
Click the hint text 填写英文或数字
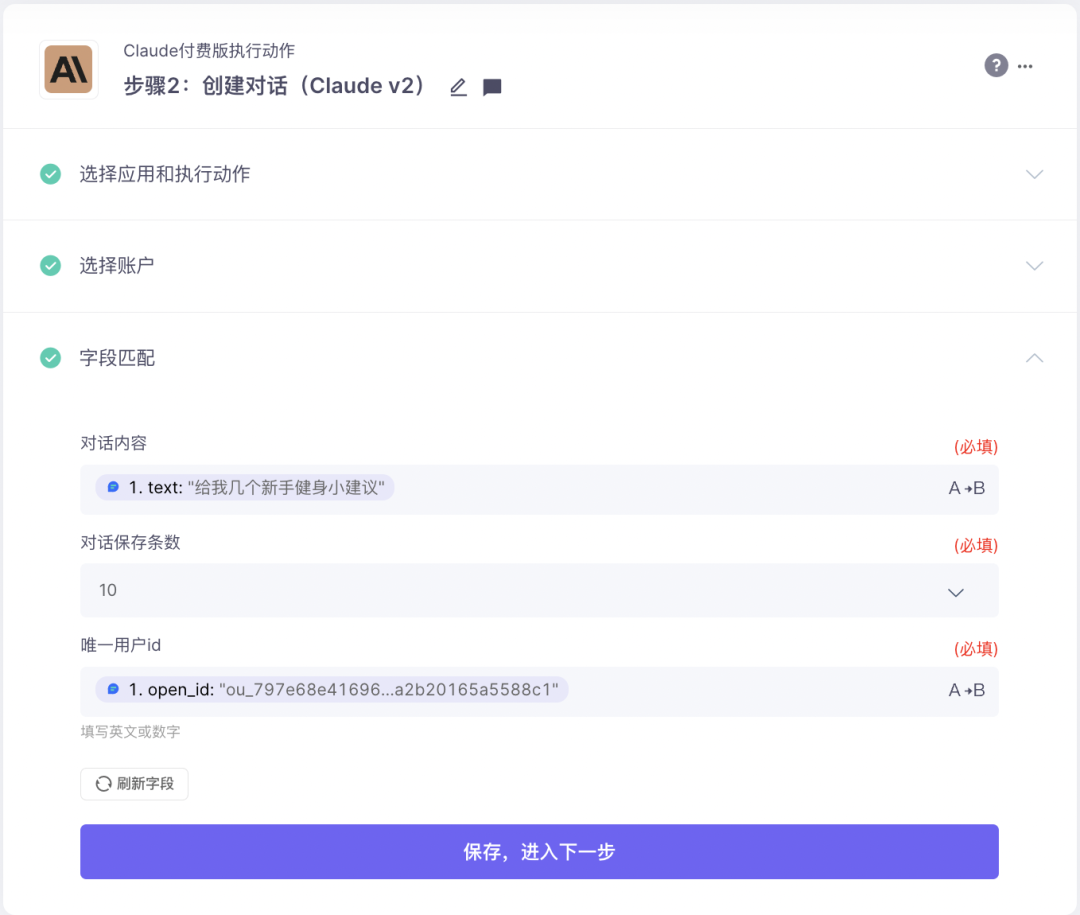130,732
